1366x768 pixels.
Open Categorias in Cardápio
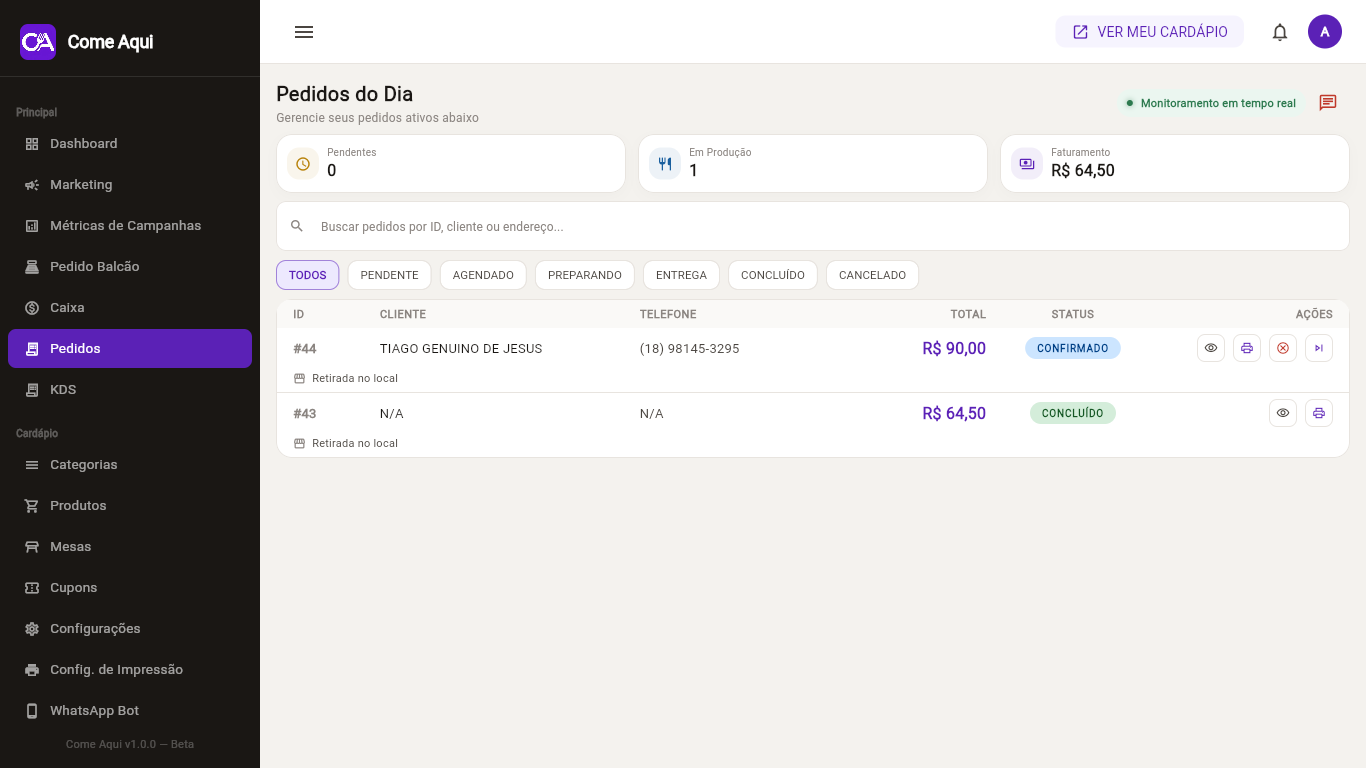point(130,465)
